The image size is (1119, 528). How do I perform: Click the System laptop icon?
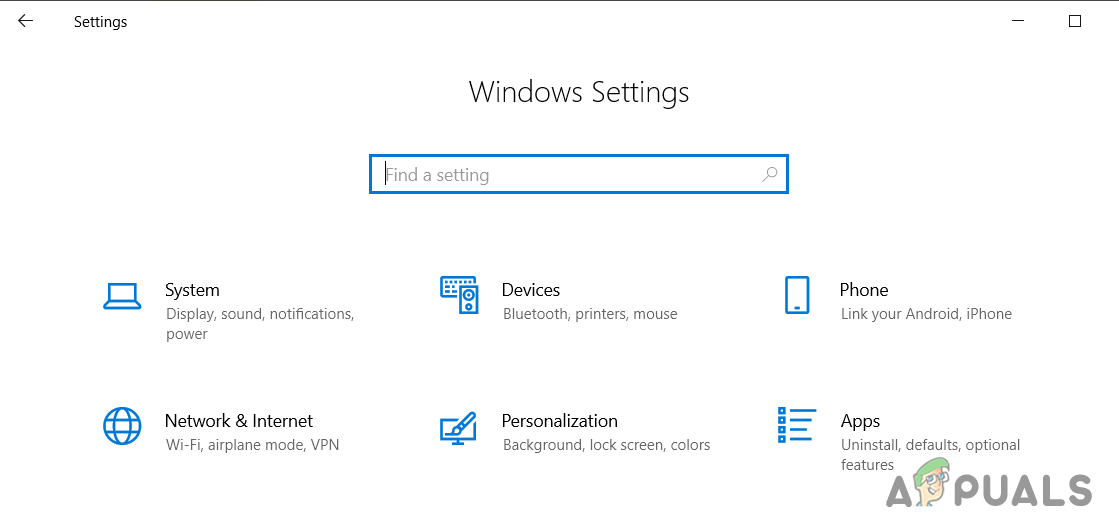122,296
